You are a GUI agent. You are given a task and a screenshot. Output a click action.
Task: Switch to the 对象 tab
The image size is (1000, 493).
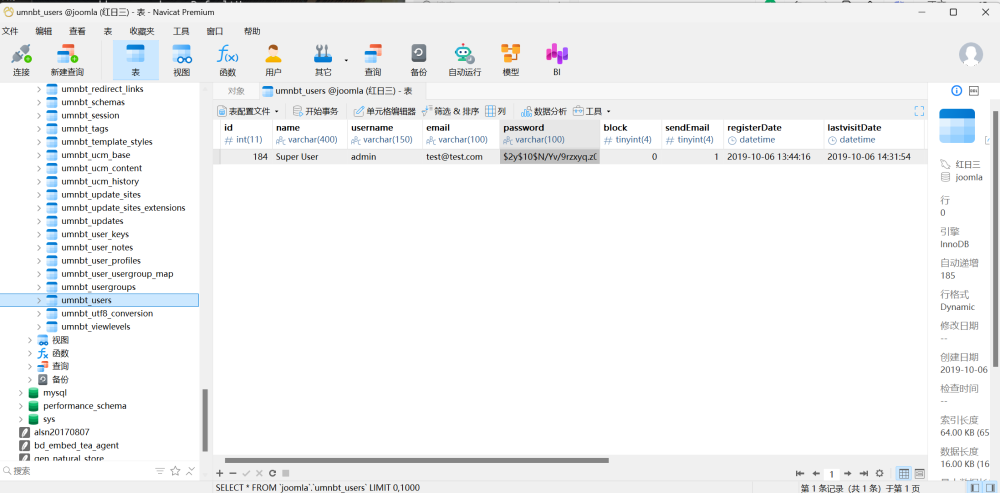[x=236, y=90]
